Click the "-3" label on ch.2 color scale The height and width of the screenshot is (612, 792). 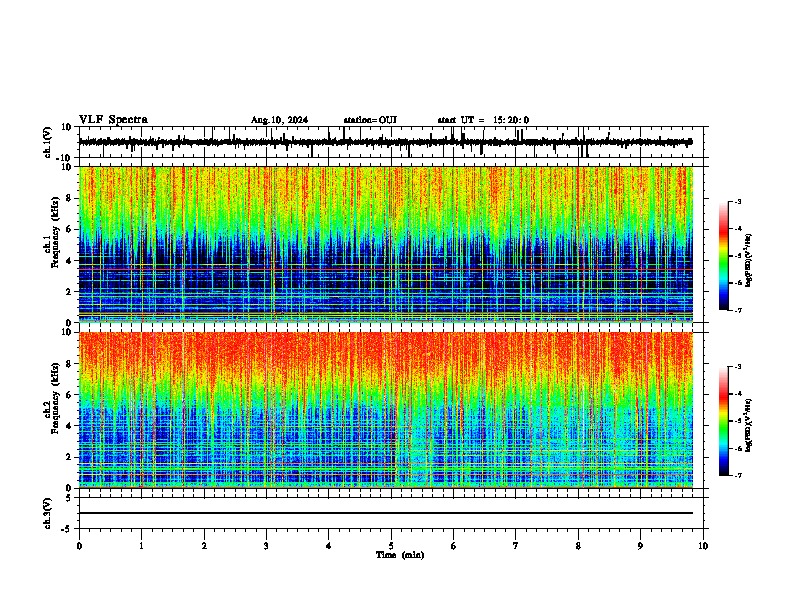click(x=737, y=367)
